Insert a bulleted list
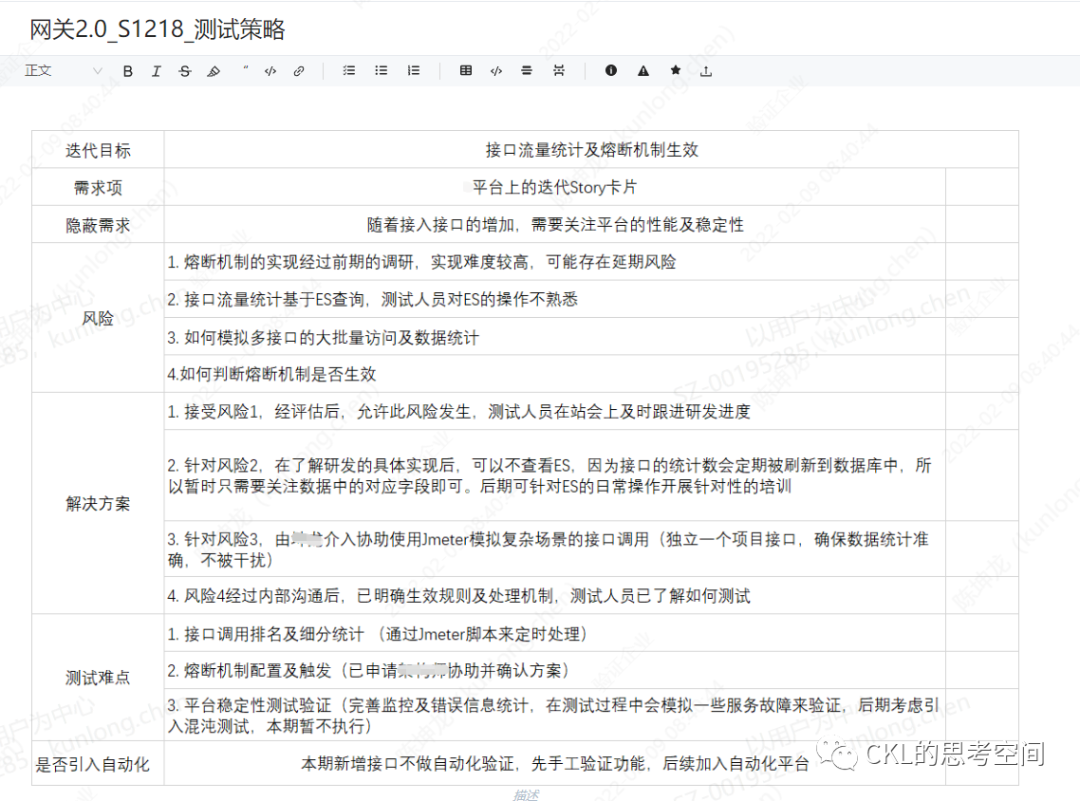This screenshot has height=801, width=1080. point(381,70)
